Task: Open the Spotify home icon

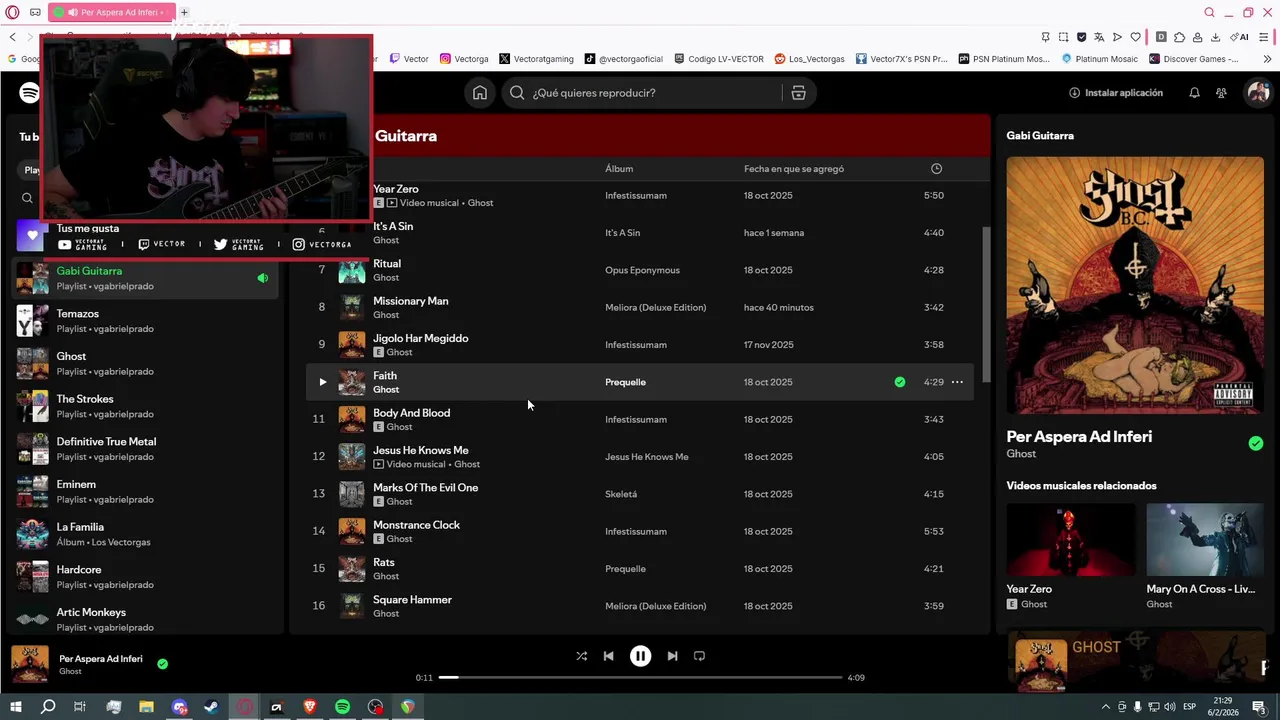Action: pos(480,93)
